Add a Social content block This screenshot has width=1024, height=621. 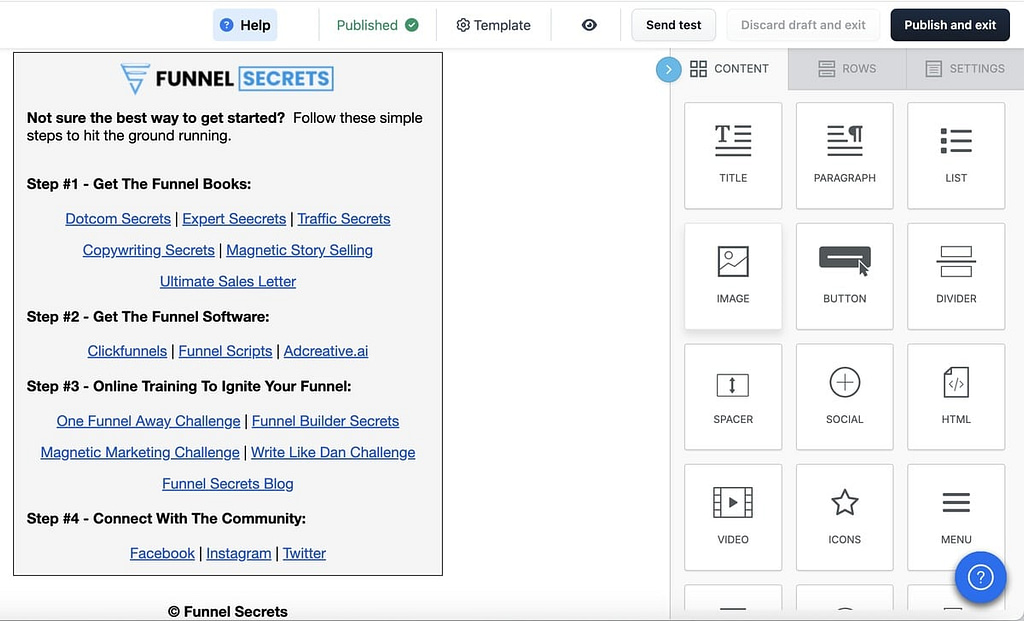point(844,397)
